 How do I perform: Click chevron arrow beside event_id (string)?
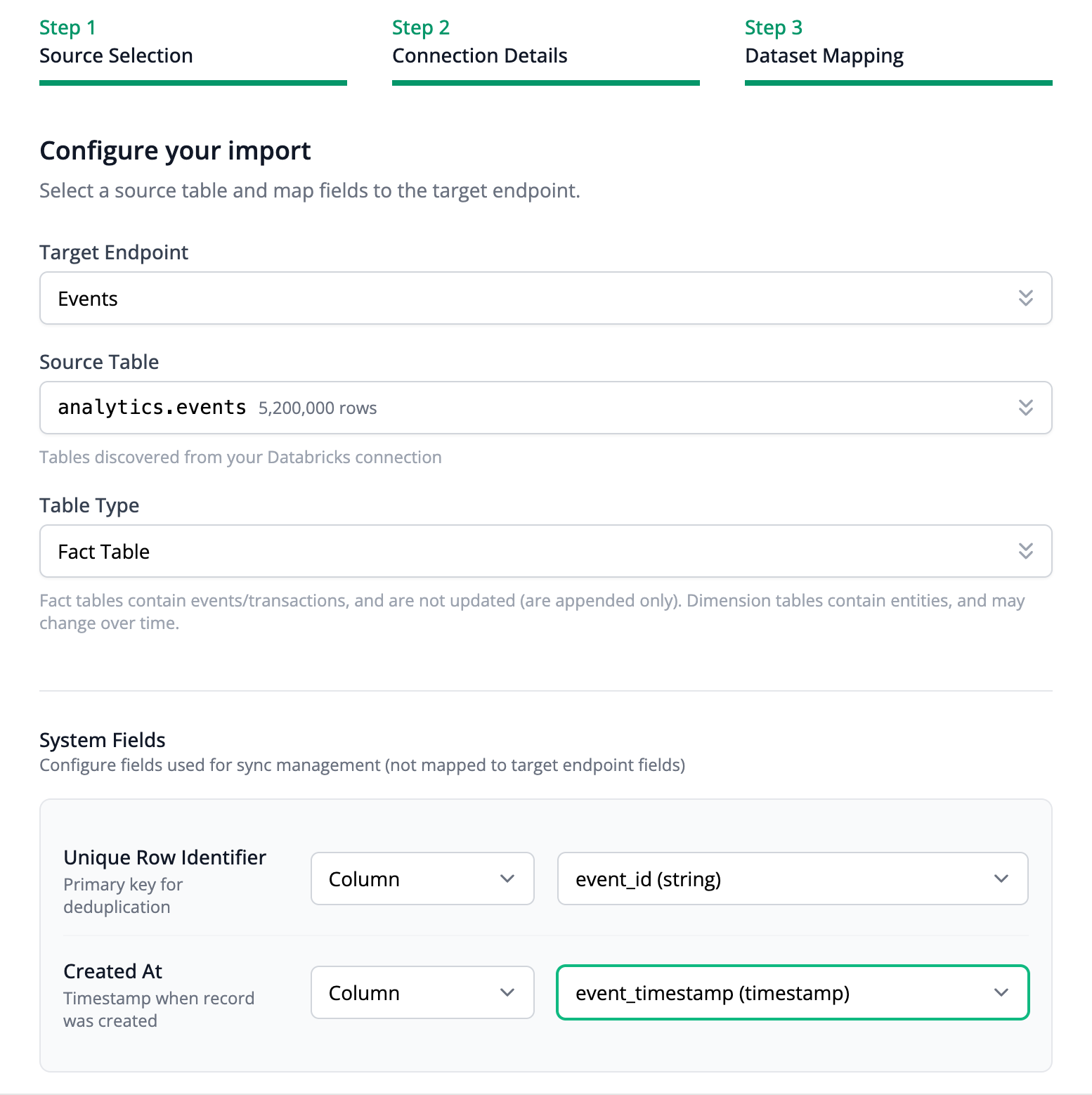(1001, 879)
